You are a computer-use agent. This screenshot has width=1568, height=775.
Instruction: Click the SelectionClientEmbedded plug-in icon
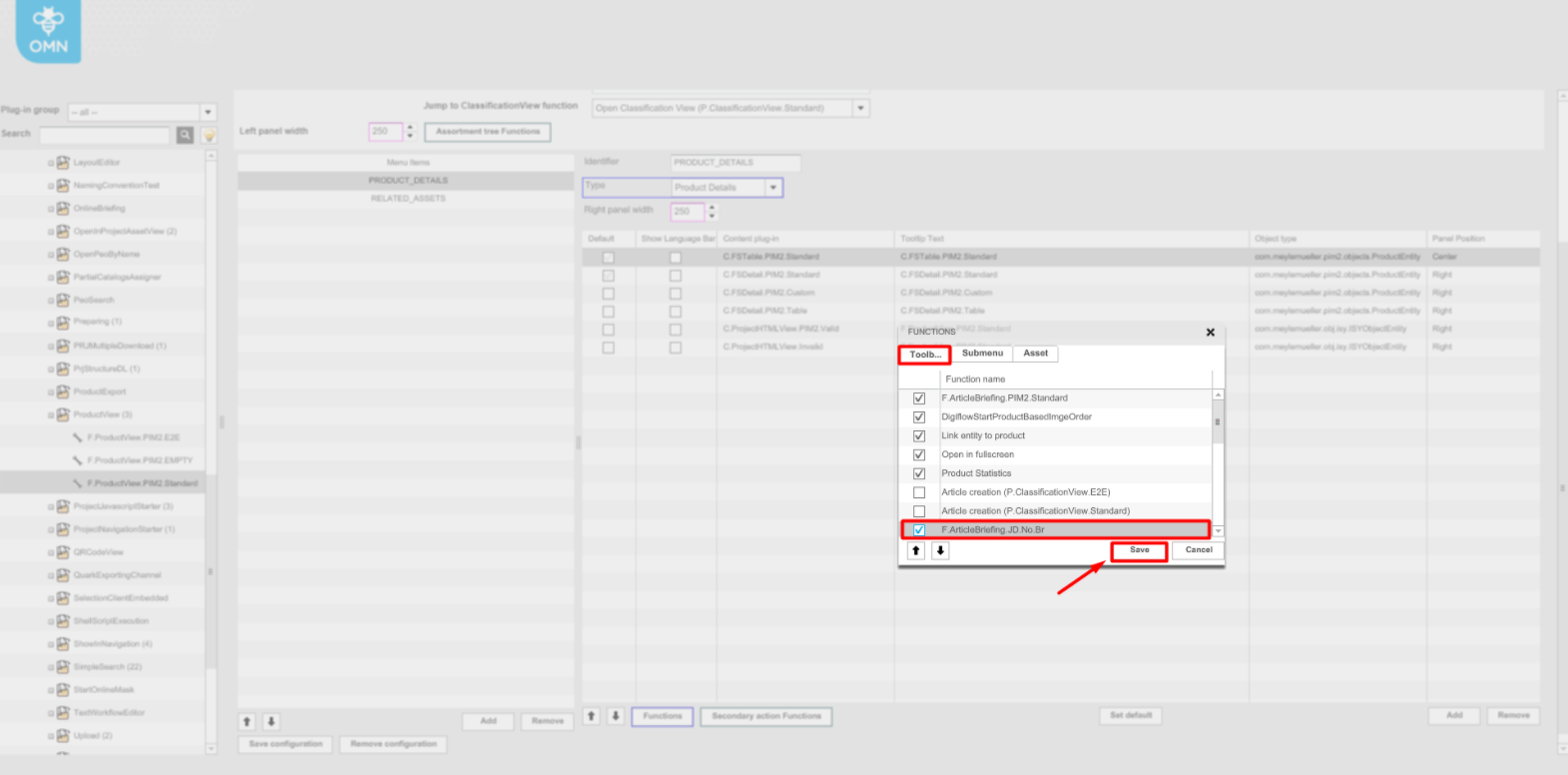[x=63, y=598]
